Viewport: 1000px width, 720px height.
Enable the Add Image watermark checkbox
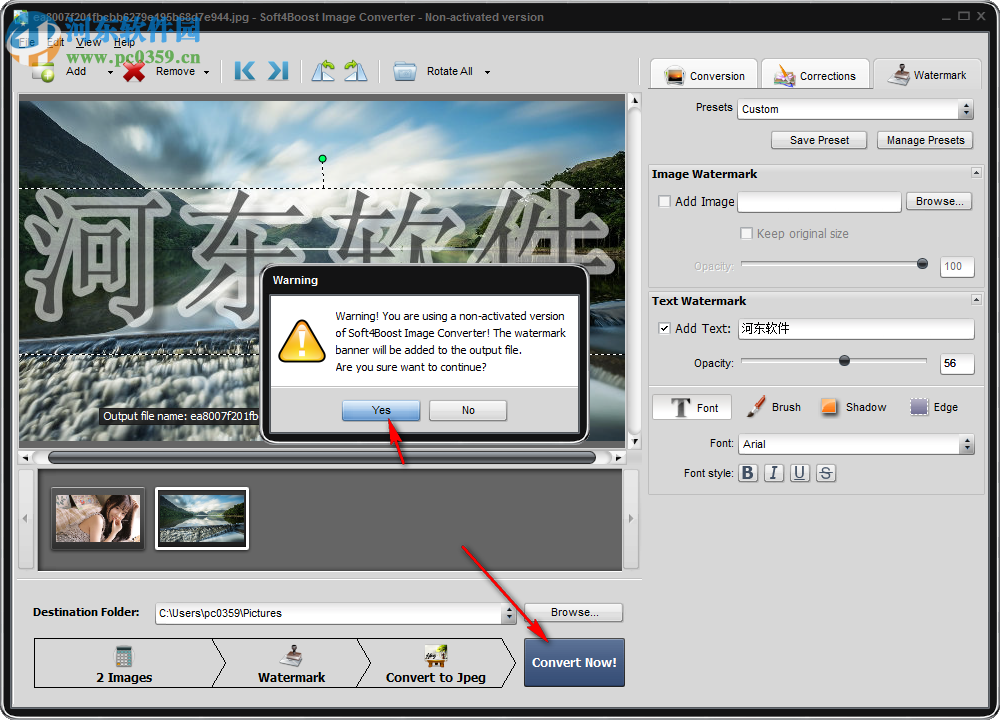pos(664,201)
